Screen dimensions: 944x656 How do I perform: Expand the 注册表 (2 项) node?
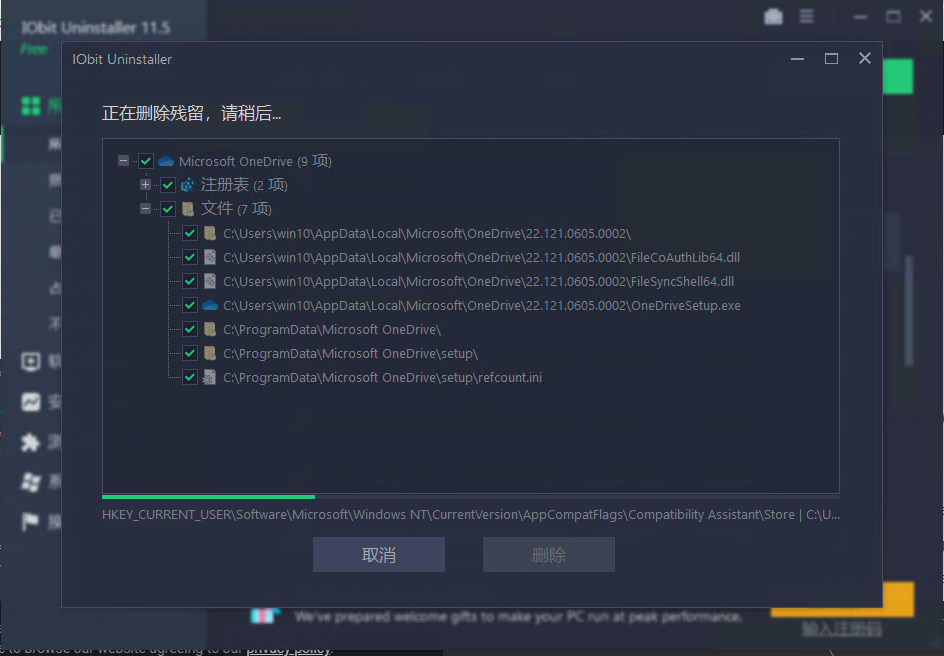pyautogui.click(x=145, y=185)
